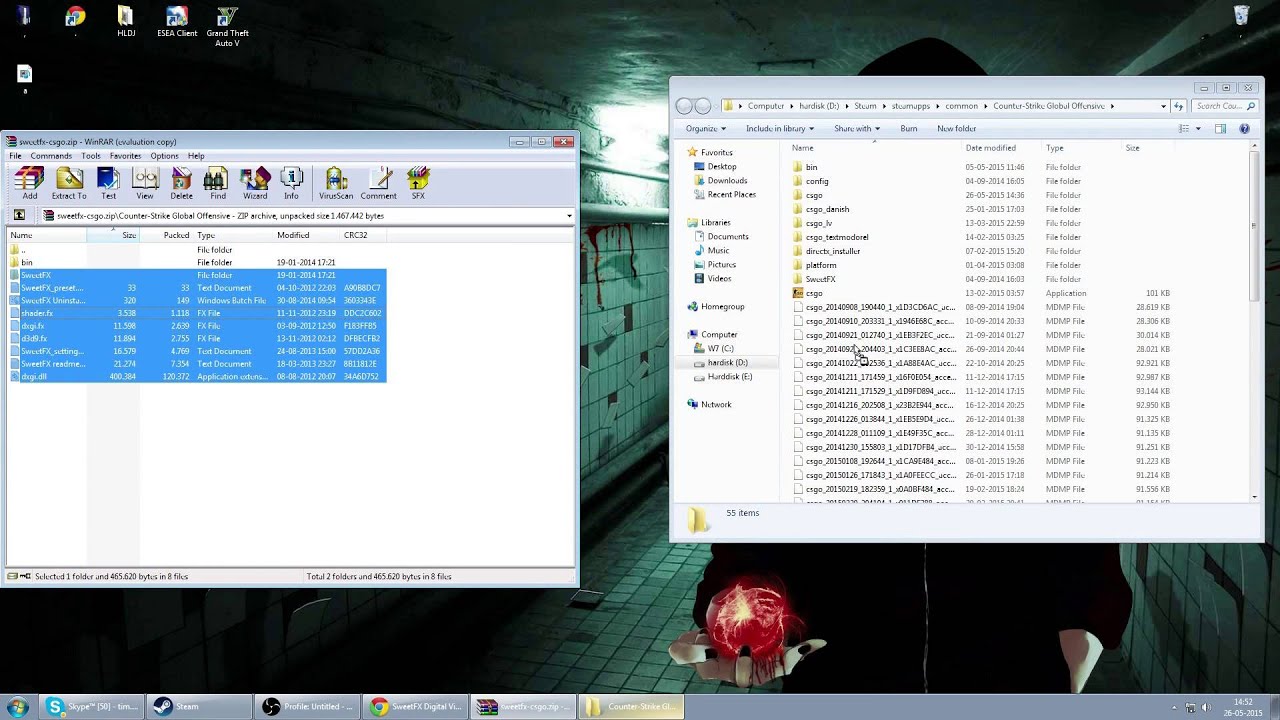Open the WinRAR address path dropdown
Image resolution: width=1280 pixels, height=720 pixels.
pyautogui.click(x=569, y=216)
